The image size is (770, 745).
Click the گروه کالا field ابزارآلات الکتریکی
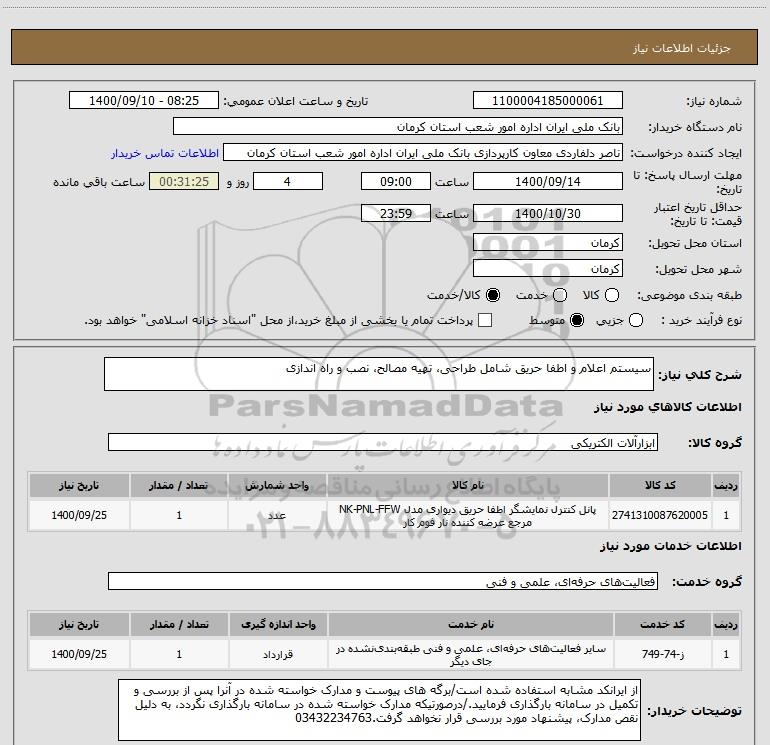pos(383,442)
